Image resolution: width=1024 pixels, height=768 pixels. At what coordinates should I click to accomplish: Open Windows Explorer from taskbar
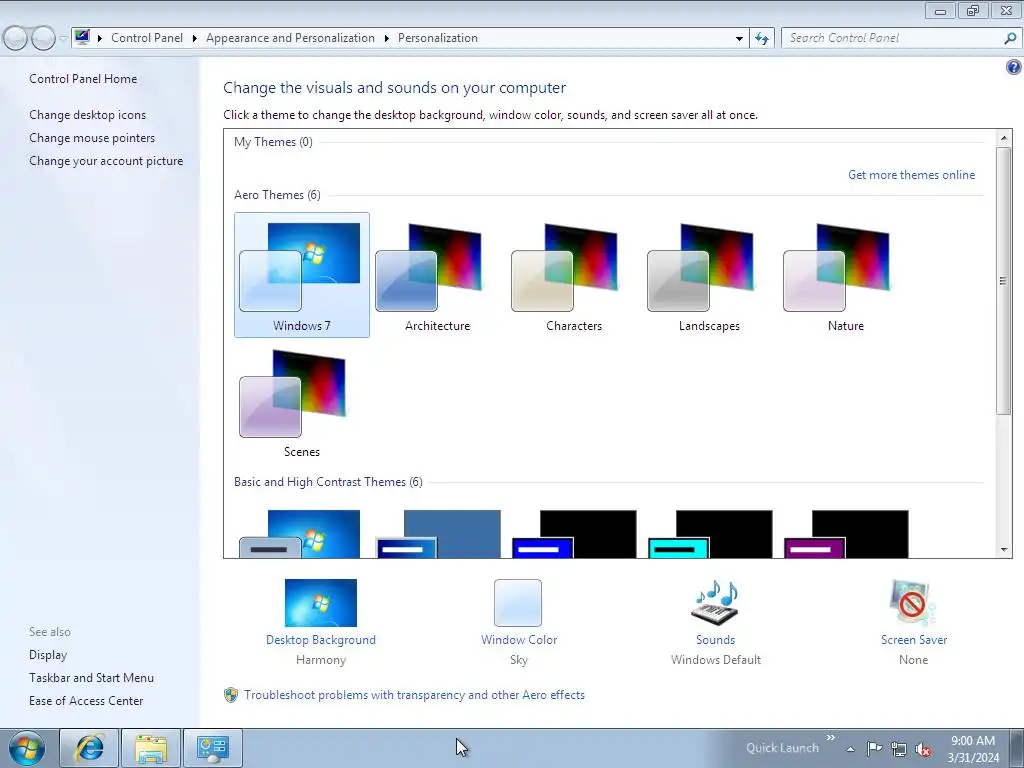click(x=151, y=748)
